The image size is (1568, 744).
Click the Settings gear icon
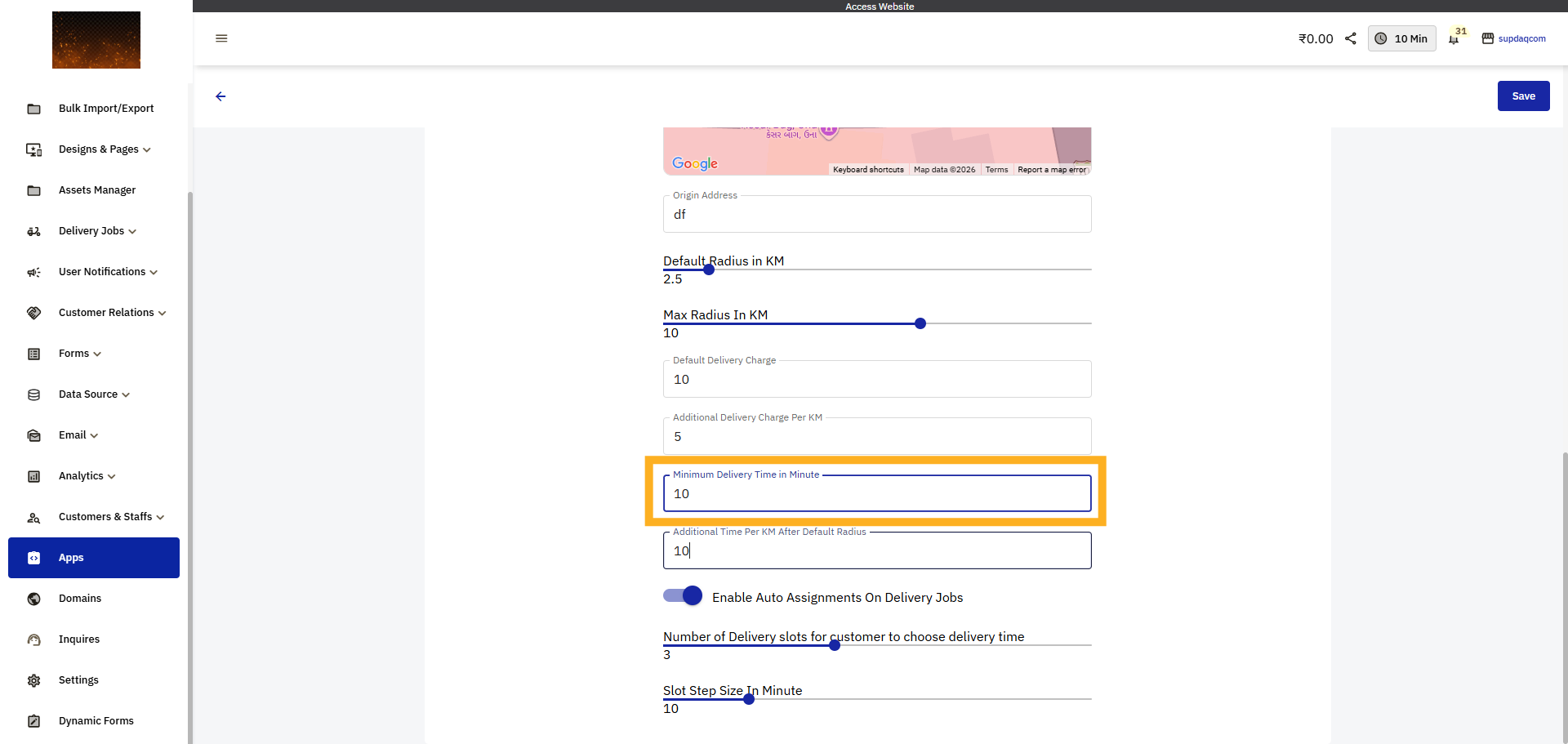point(33,680)
